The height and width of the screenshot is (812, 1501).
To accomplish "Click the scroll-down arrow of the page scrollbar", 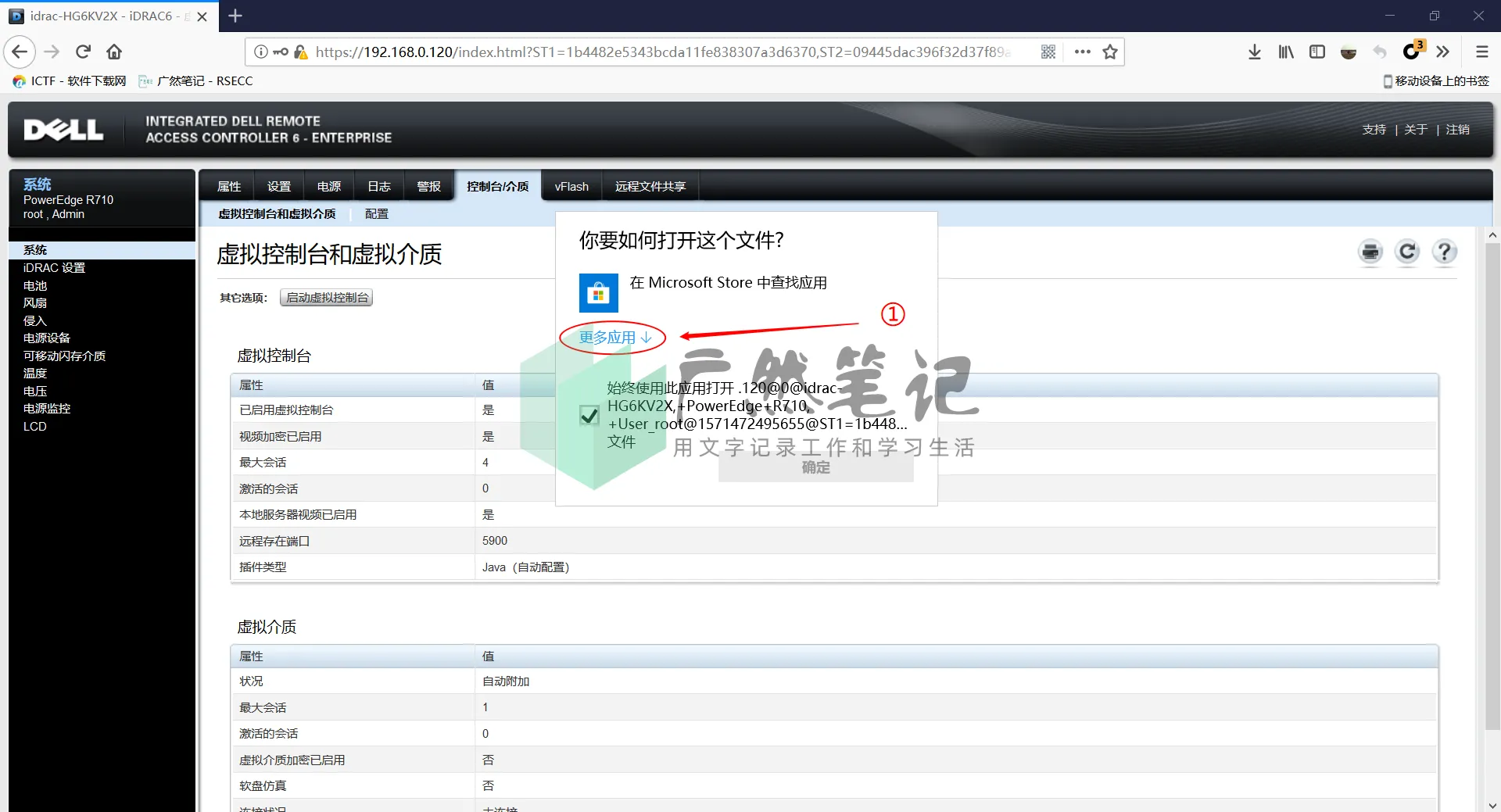I will (1492, 805).
